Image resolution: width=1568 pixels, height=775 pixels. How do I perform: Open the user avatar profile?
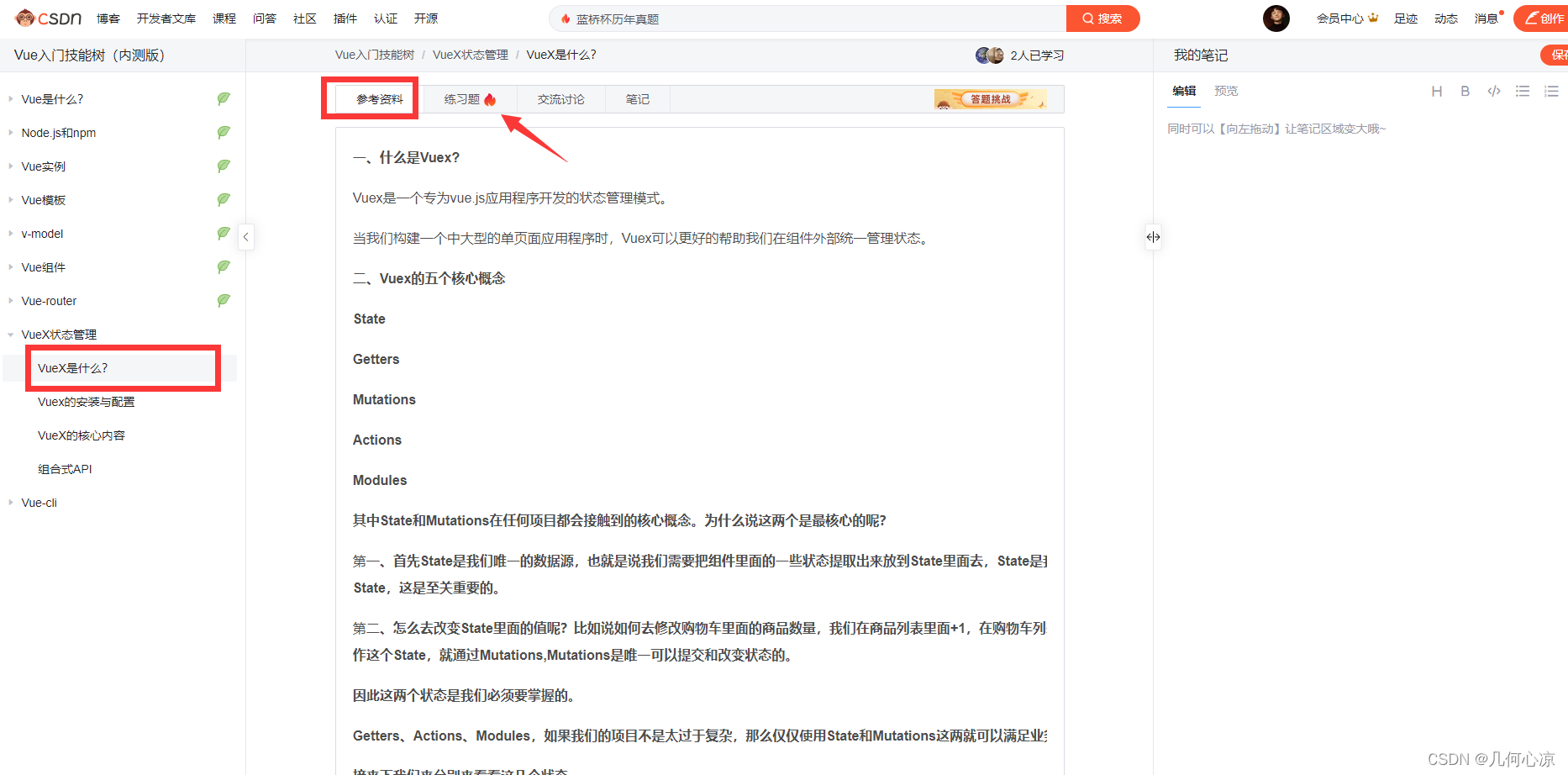(x=1276, y=18)
